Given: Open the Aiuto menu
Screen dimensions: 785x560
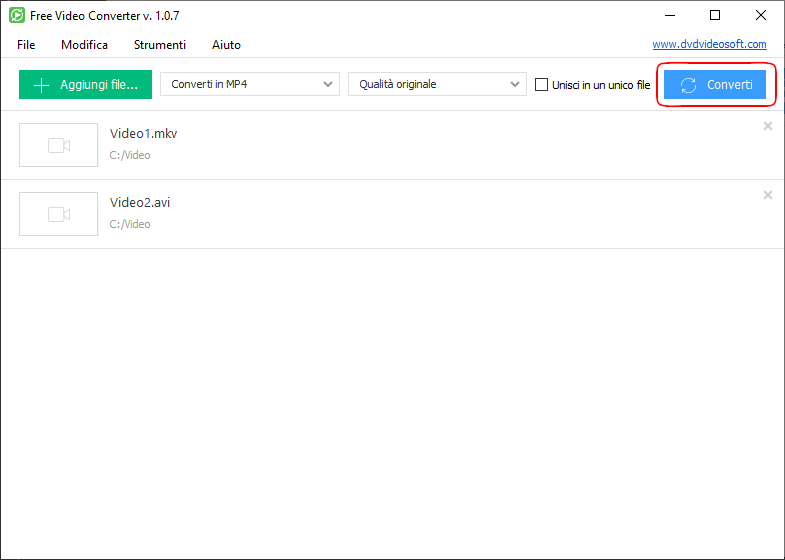Looking at the screenshot, I should pos(226,45).
